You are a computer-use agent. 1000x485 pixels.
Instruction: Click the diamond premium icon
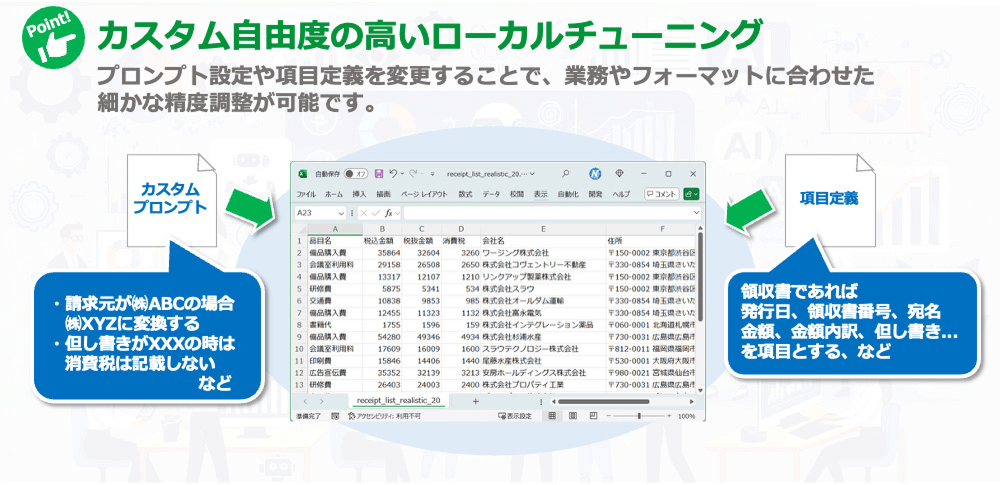[x=620, y=173]
